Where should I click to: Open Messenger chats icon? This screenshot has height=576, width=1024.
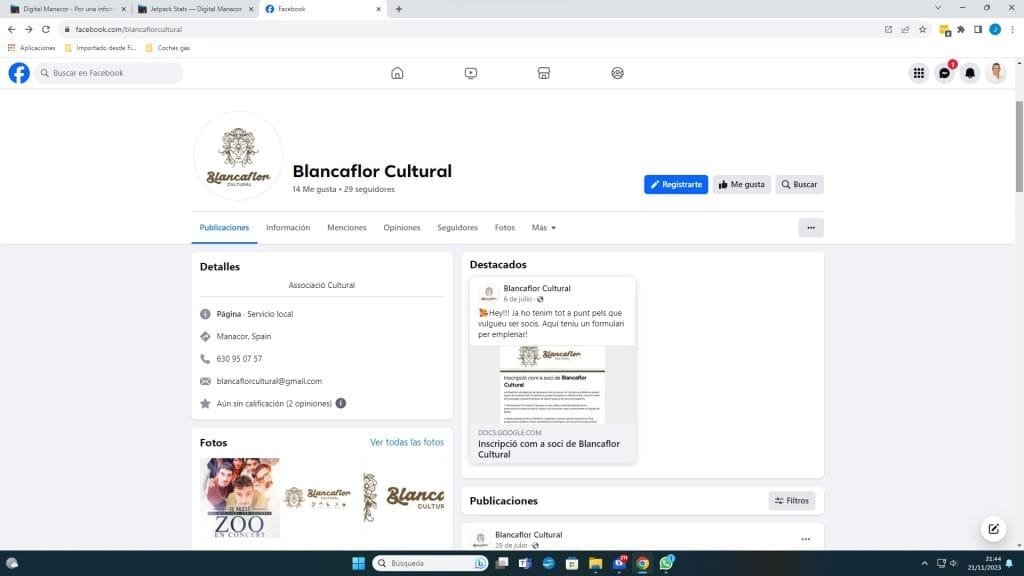tap(944, 73)
